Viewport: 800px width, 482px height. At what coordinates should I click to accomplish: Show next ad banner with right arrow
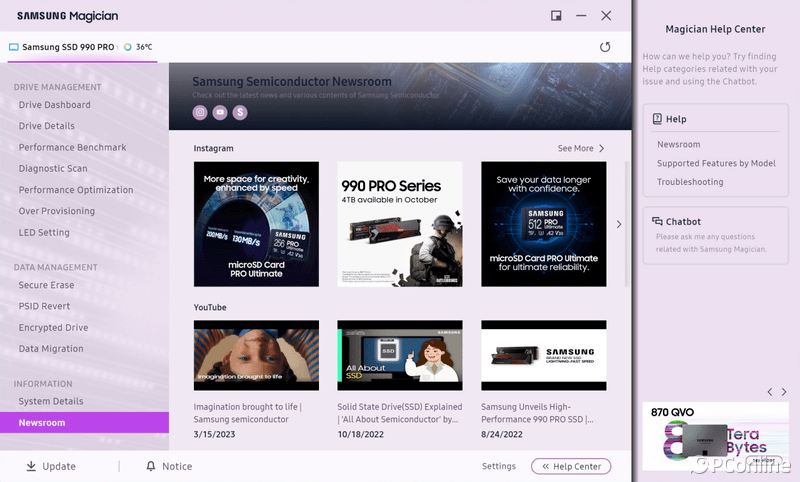[783, 392]
